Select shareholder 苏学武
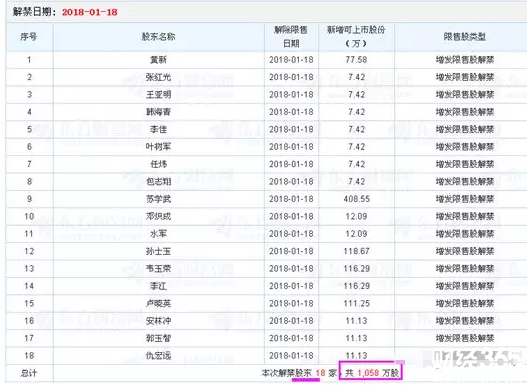 [x=158, y=199]
